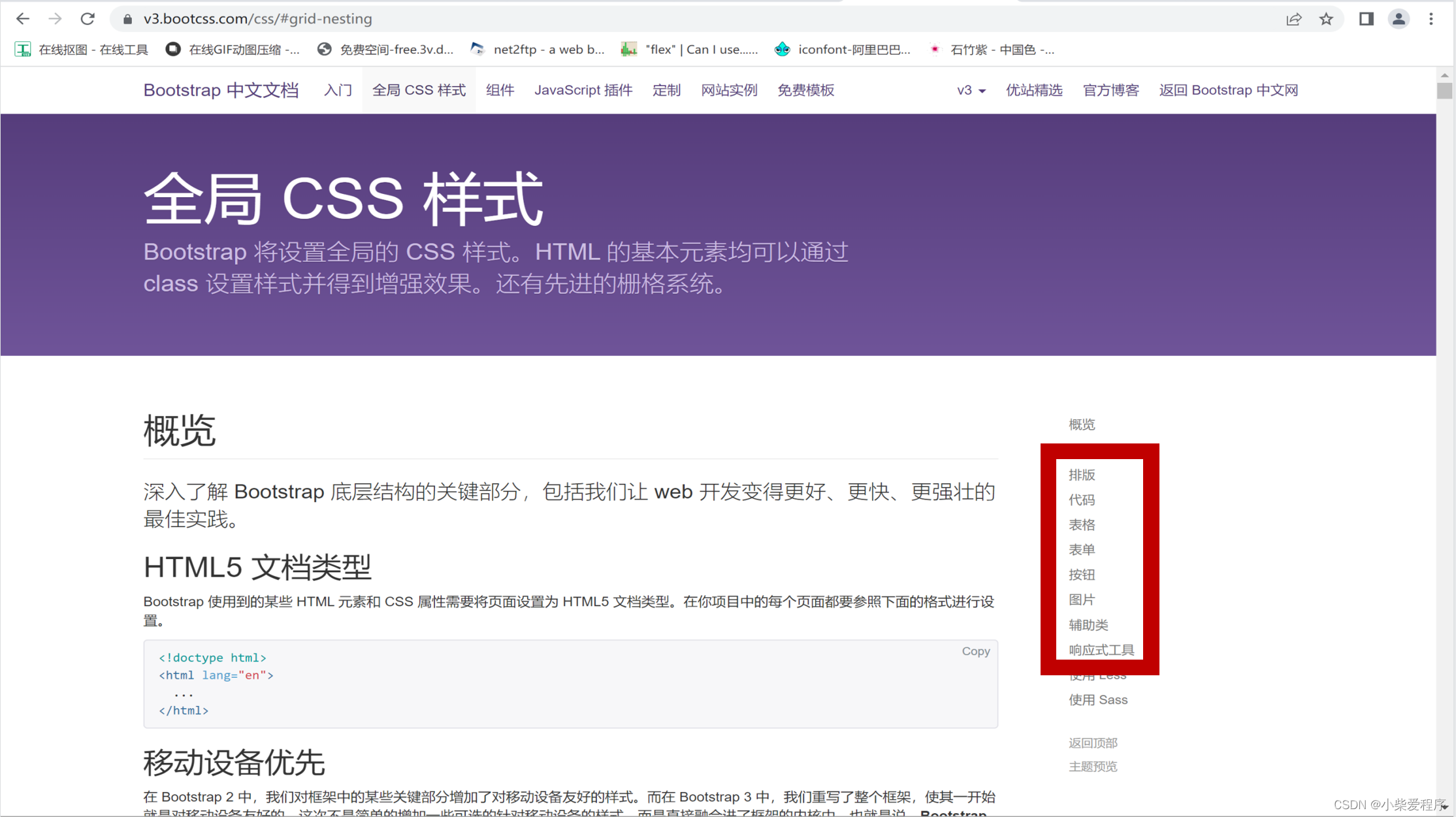Open 免费模板 nav item
Screen dimensions: 1456x817
coord(805,90)
